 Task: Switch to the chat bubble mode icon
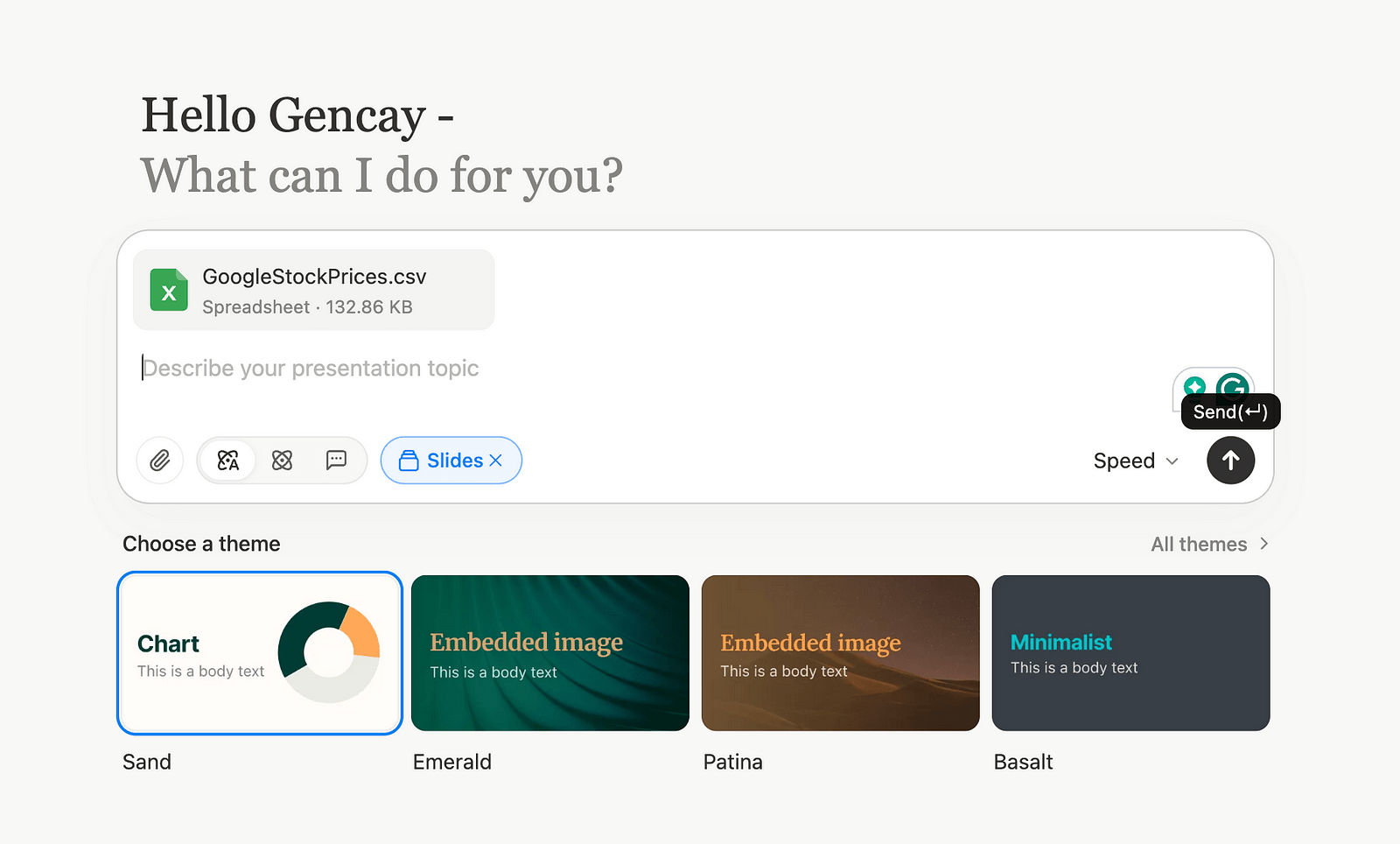click(336, 461)
